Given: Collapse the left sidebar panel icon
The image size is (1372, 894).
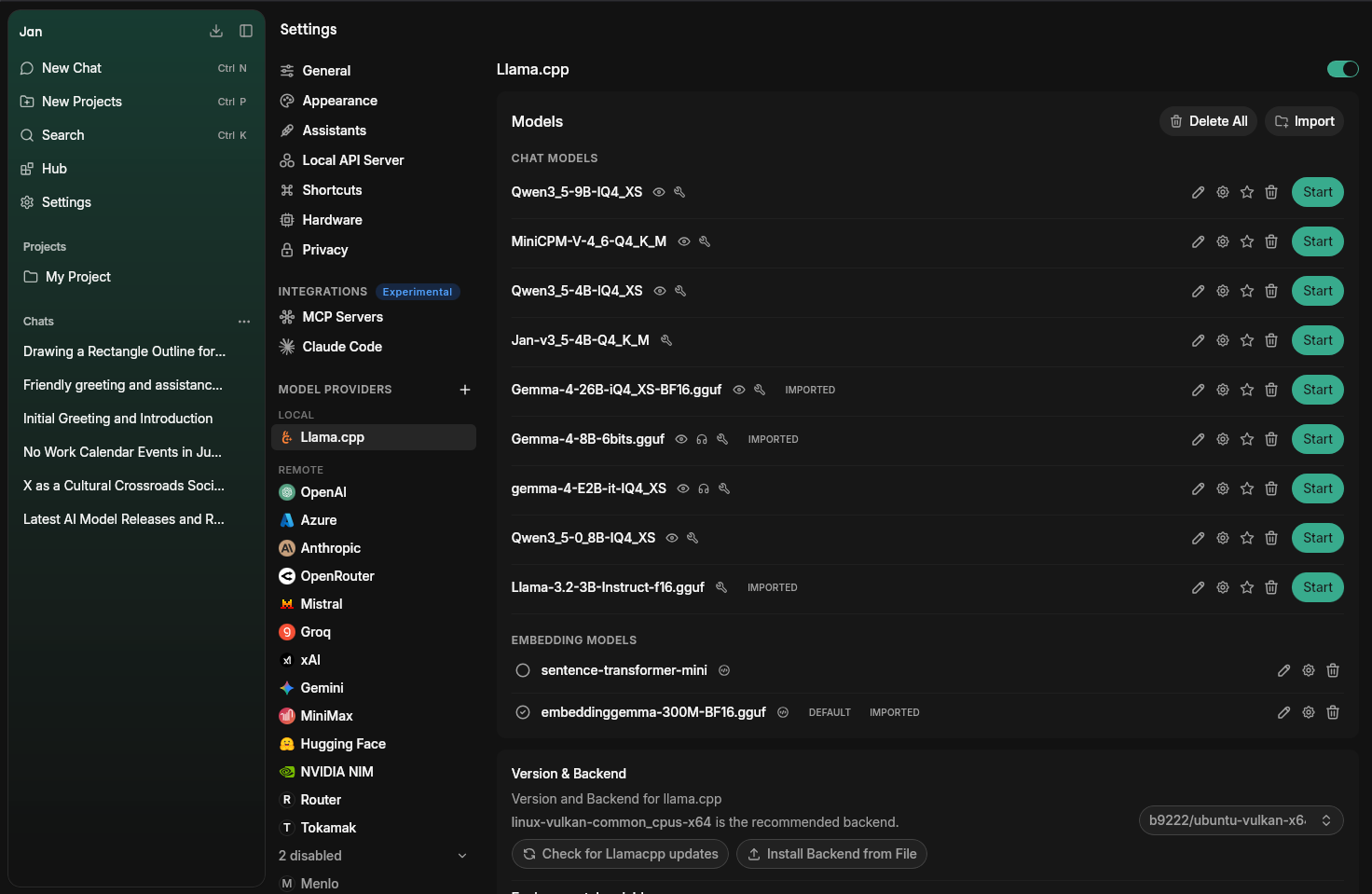Looking at the screenshot, I should pyautogui.click(x=246, y=31).
